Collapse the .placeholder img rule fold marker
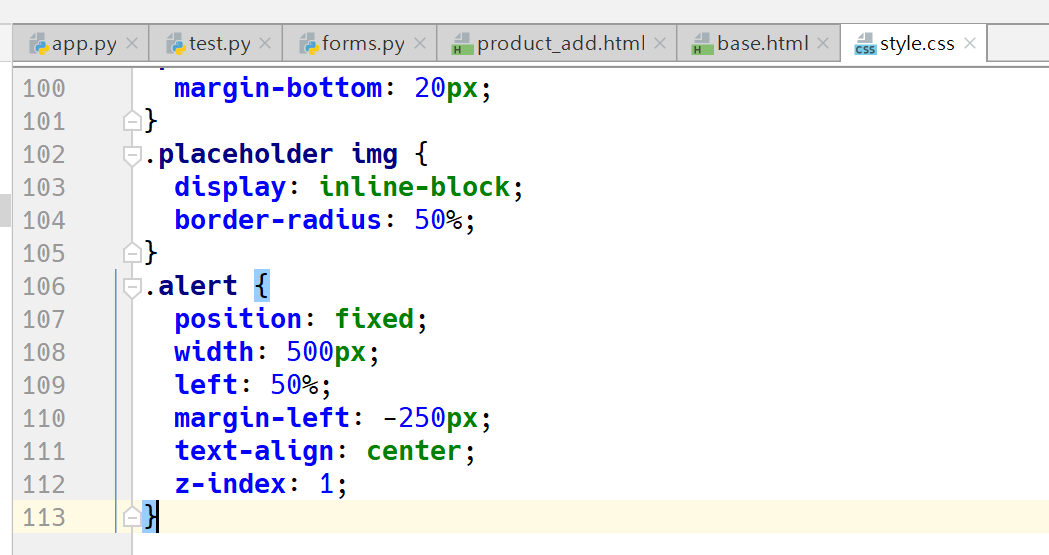This screenshot has height=555, width=1049. click(x=132, y=155)
